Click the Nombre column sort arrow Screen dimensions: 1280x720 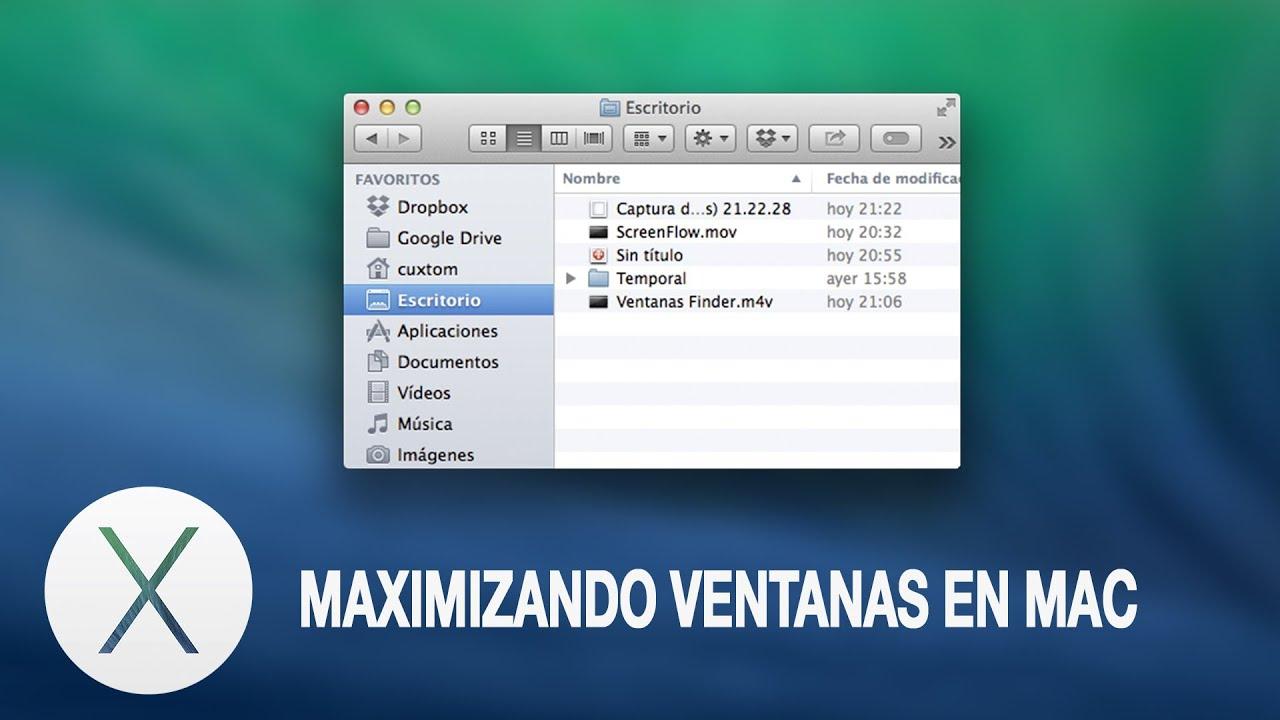pyautogui.click(x=797, y=178)
